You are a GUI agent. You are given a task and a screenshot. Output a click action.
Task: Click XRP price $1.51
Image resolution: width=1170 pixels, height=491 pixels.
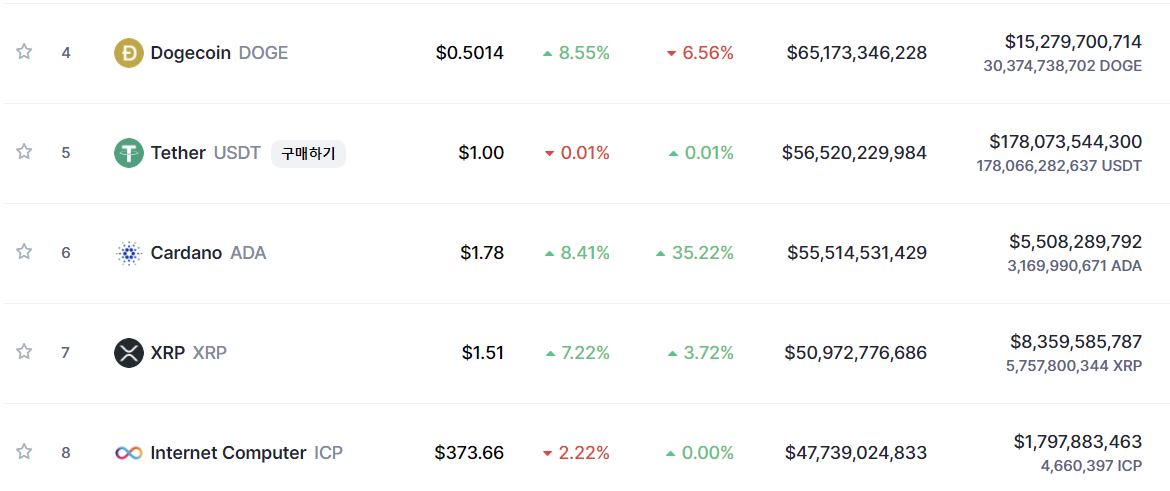coord(482,353)
